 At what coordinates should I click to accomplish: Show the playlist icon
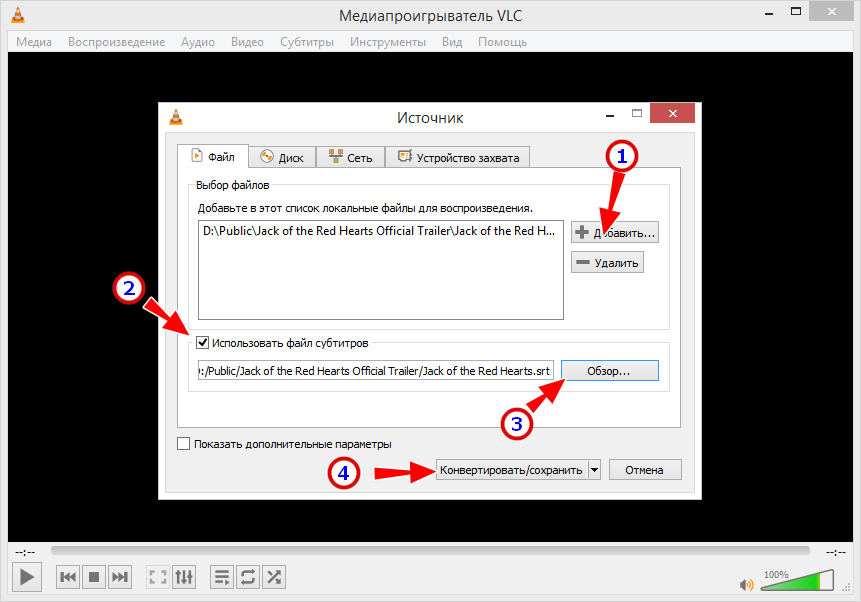(x=222, y=577)
